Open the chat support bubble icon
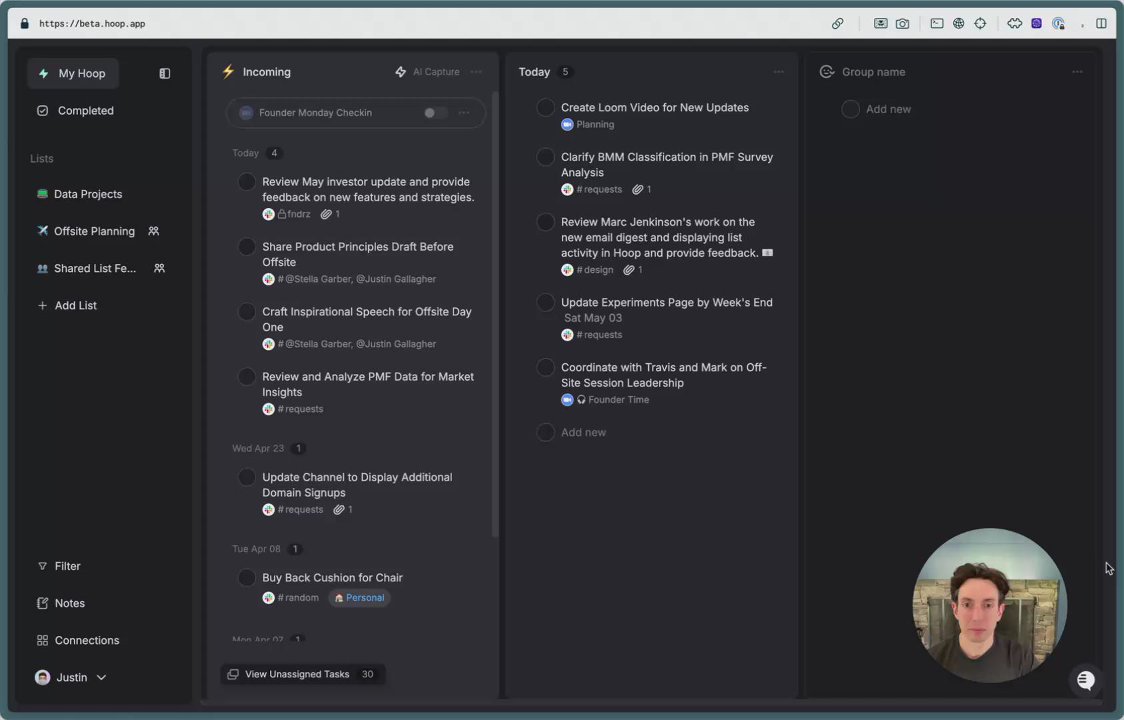Screen dimensions: 1124x720 click(x=1085, y=681)
